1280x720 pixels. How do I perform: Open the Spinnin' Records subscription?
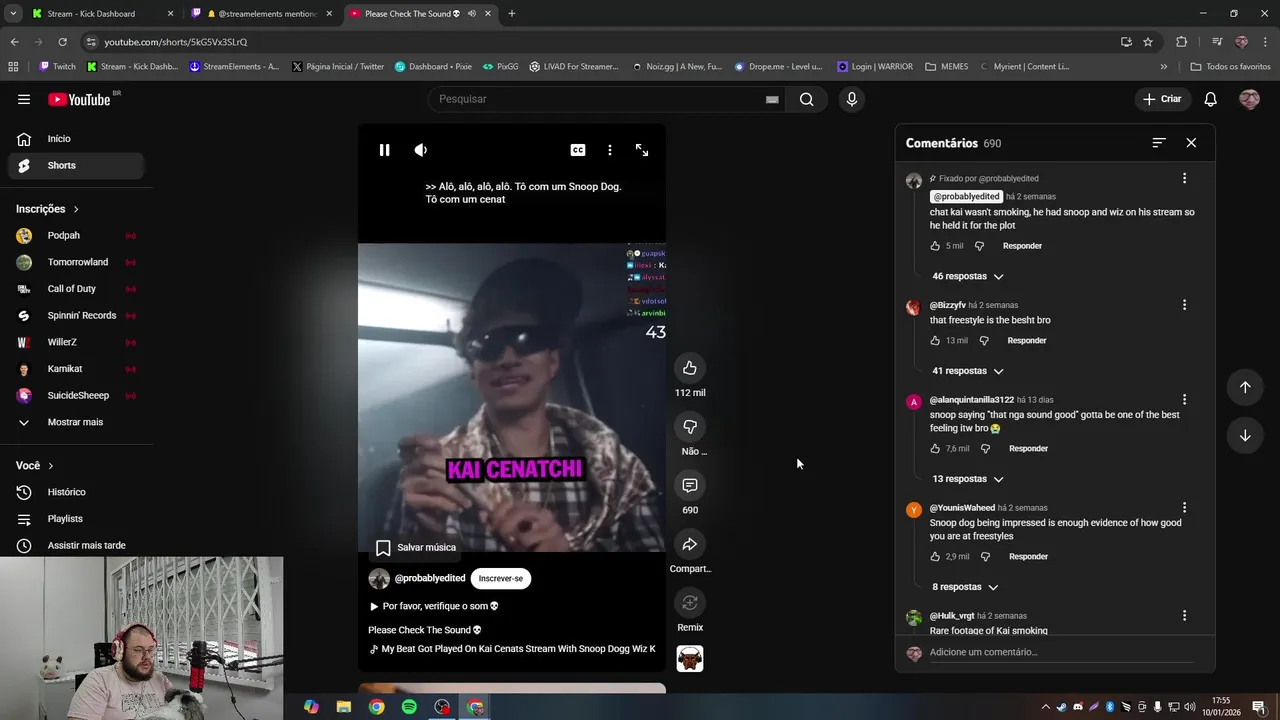pyautogui.click(x=76, y=315)
